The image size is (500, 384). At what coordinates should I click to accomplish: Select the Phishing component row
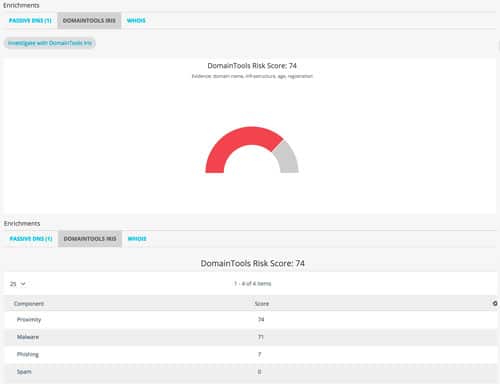click(251, 354)
